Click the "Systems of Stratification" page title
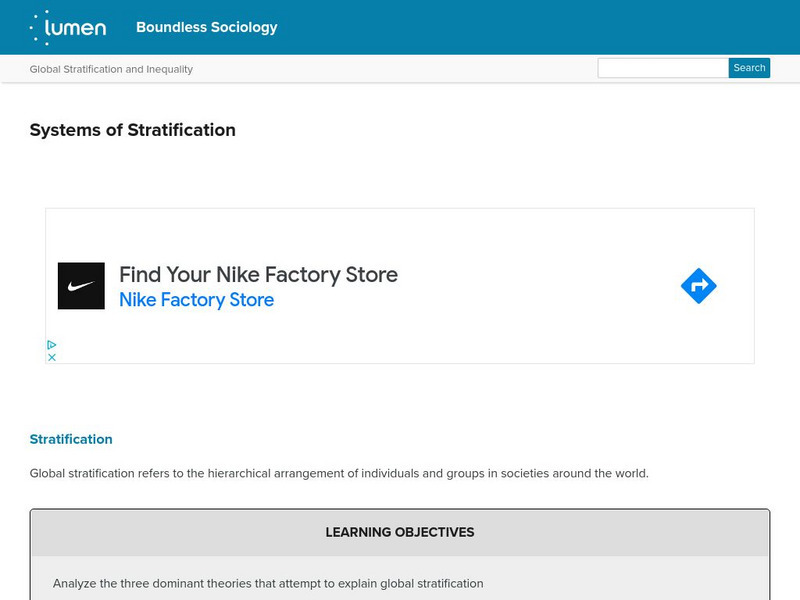The width and height of the screenshot is (800, 600). [x=133, y=130]
